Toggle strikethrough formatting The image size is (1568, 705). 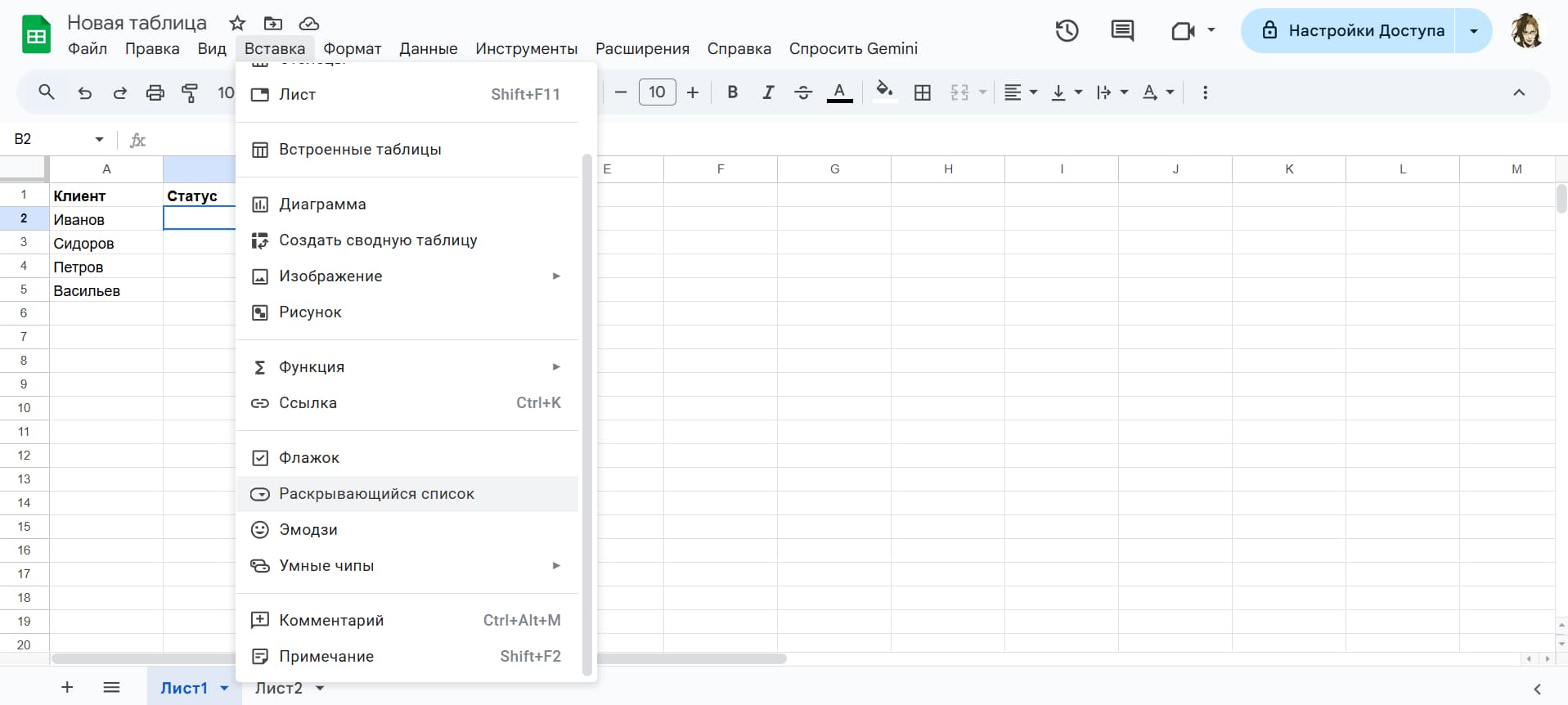[803, 92]
